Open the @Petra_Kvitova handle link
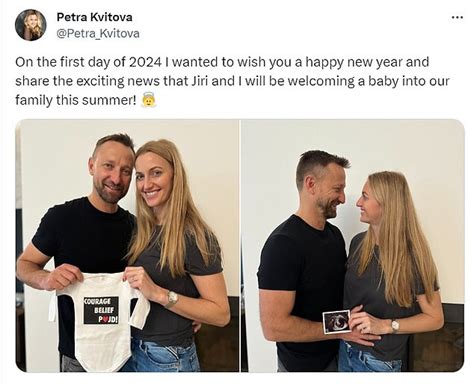 (x=98, y=34)
